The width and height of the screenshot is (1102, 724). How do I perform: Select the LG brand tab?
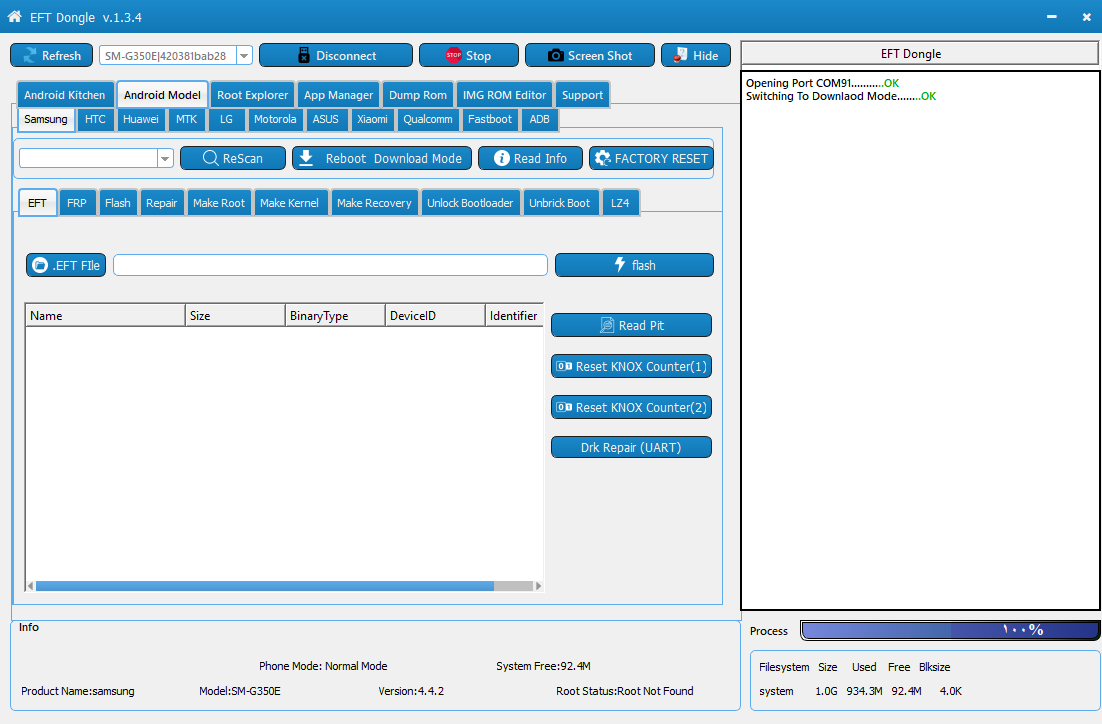click(226, 119)
